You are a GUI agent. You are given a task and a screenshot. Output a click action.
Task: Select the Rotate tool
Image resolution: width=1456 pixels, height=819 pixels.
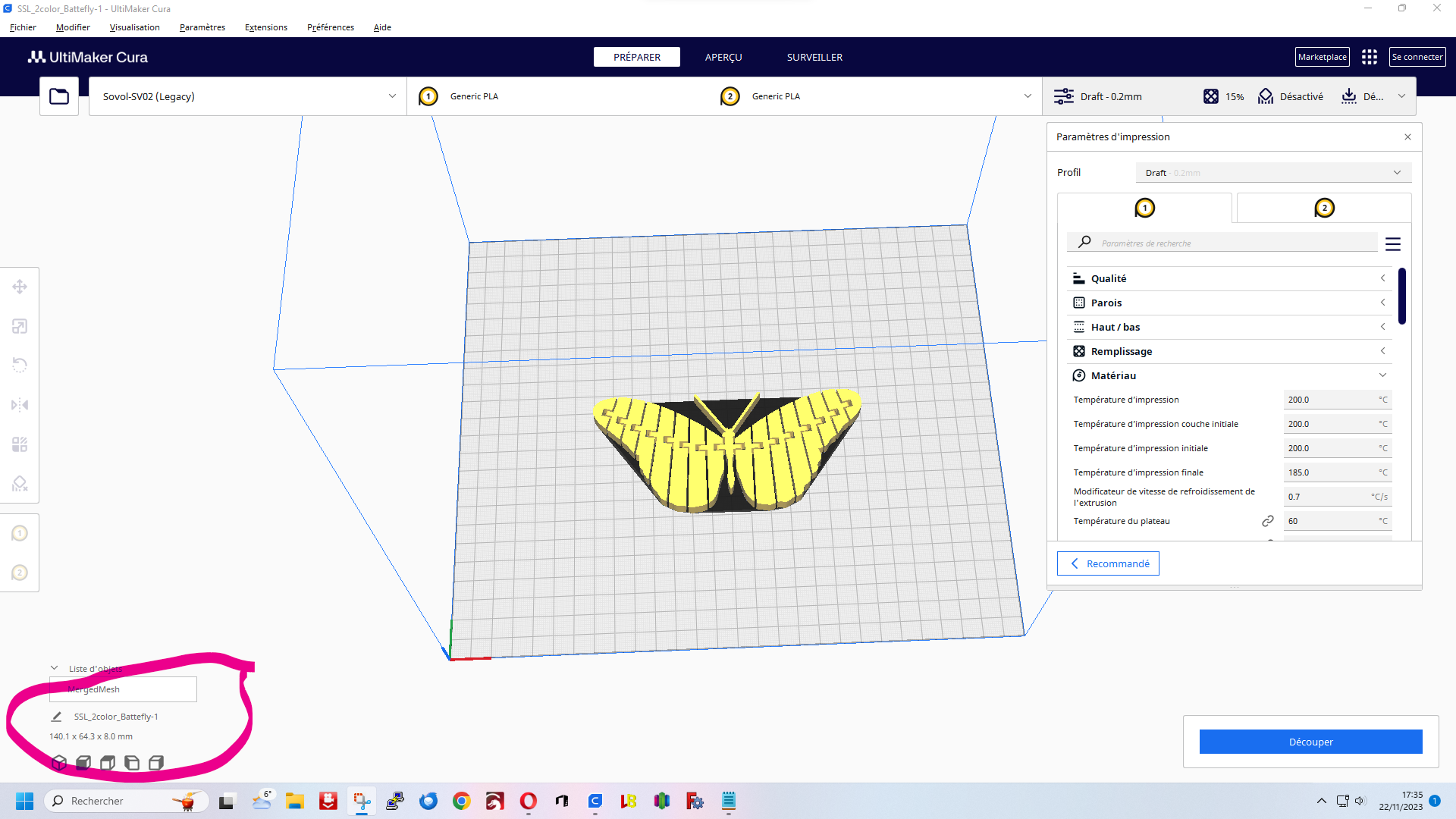(x=20, y=366)
